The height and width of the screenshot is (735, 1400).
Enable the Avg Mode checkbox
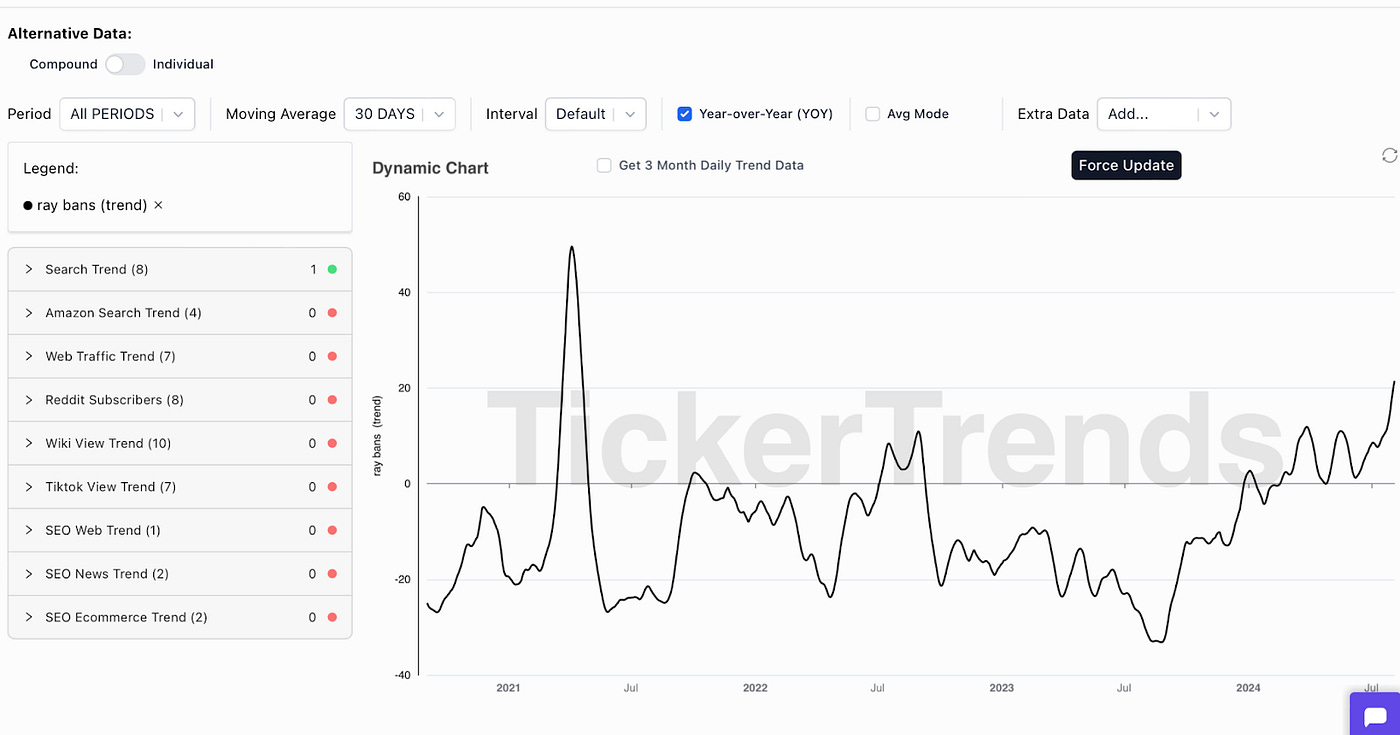pyautogui.click(x=873, y=114)
